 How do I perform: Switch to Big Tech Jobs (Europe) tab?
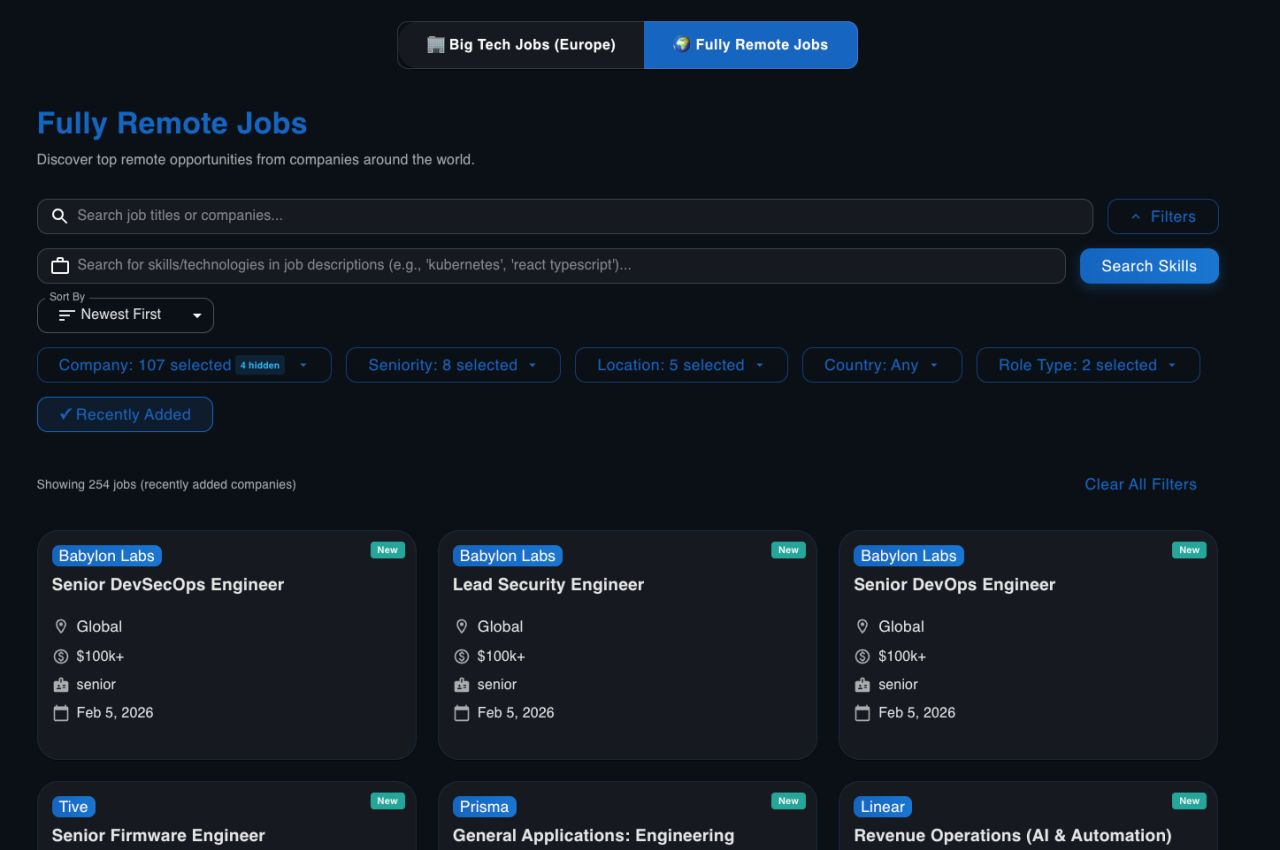pyautogui.click(x=521, y=45)
